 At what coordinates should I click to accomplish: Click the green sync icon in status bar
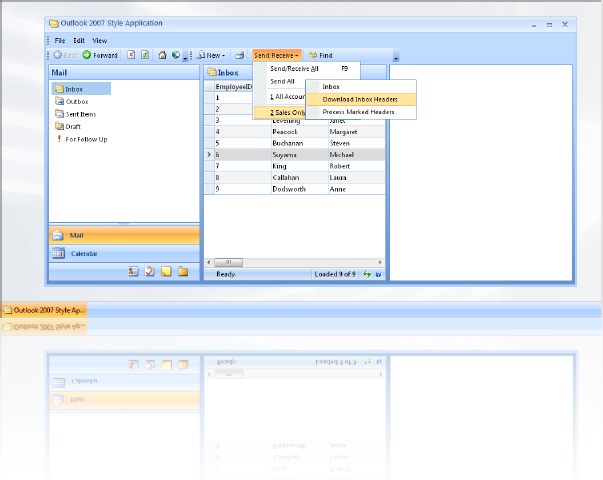pyautogui.click(x=367, y=273)
